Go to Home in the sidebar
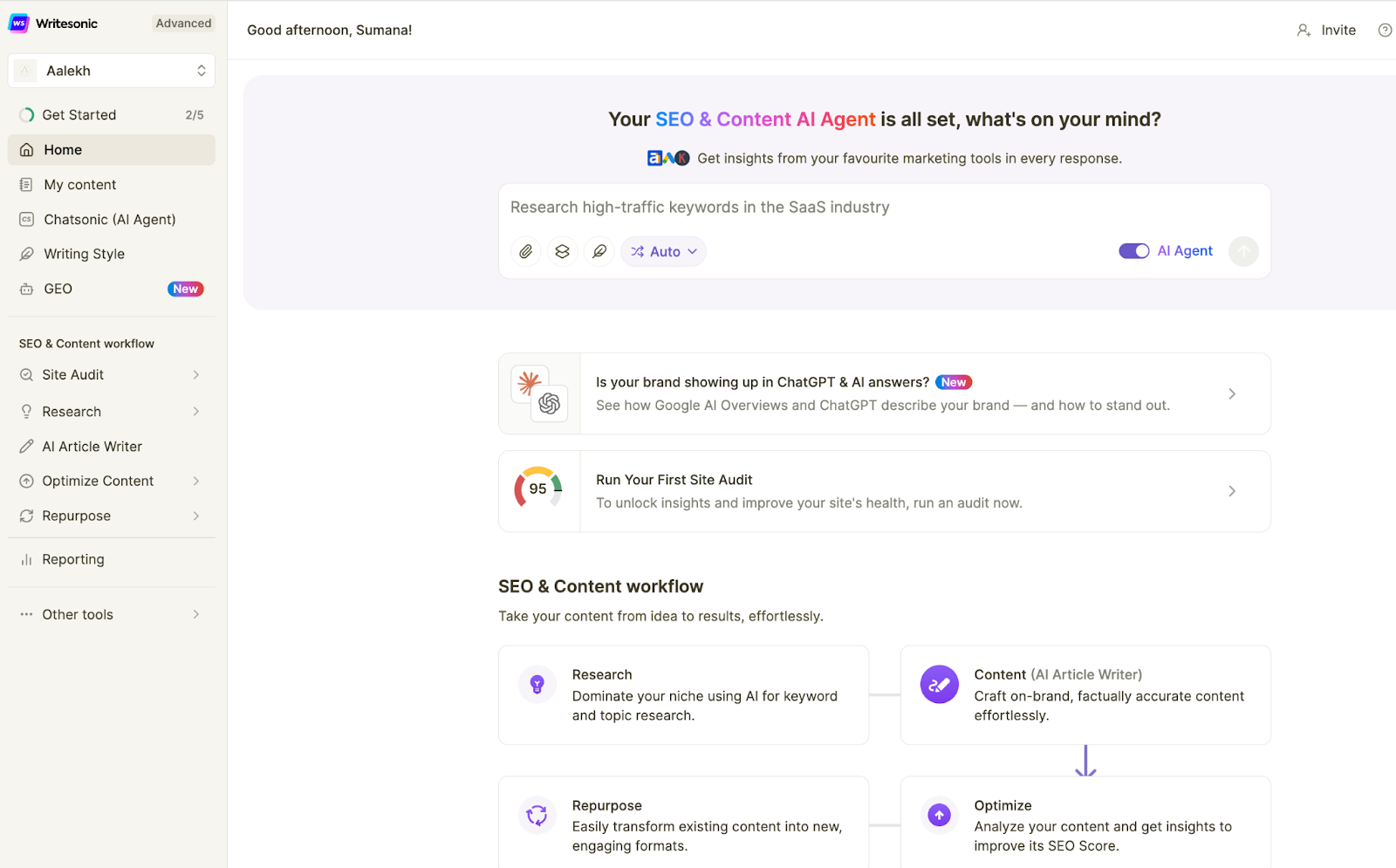Screen dimensions: 1396x868 [x=112, y=150]
